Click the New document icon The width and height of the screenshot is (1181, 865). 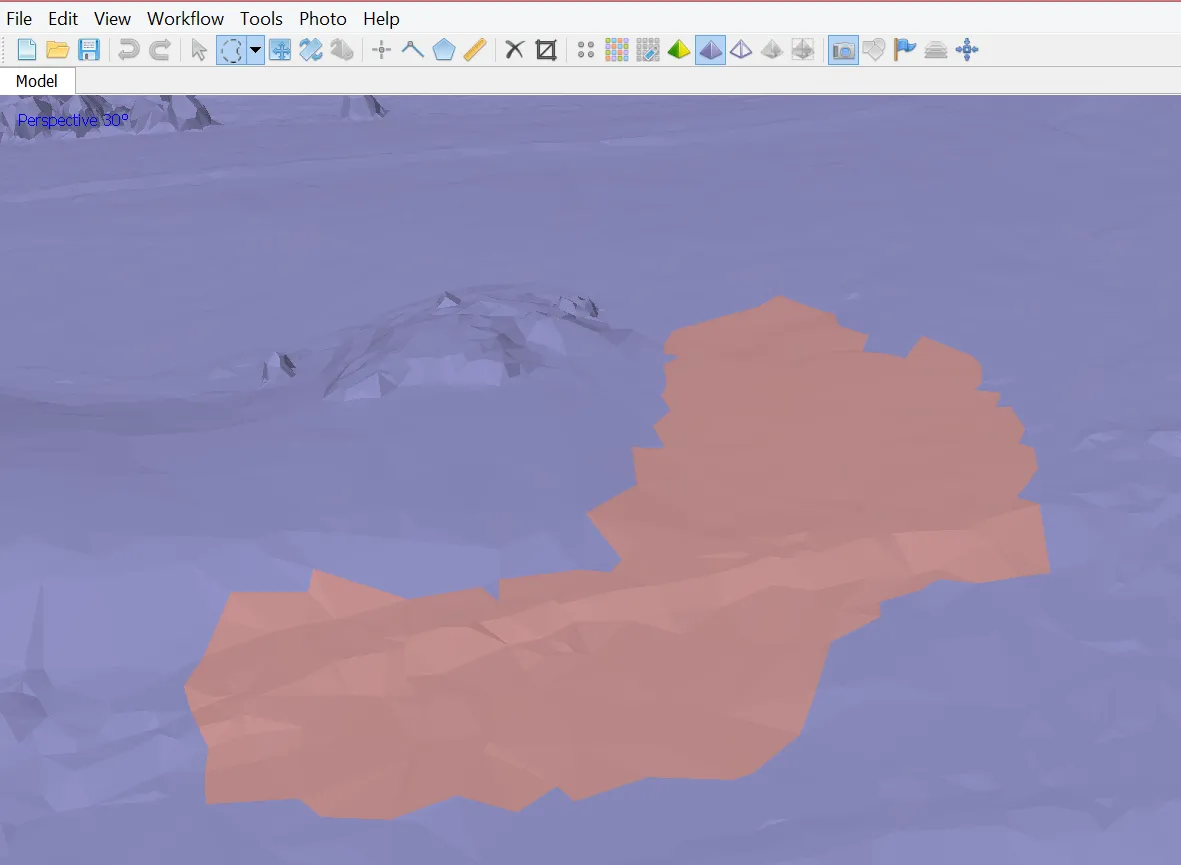pos(27,50)
